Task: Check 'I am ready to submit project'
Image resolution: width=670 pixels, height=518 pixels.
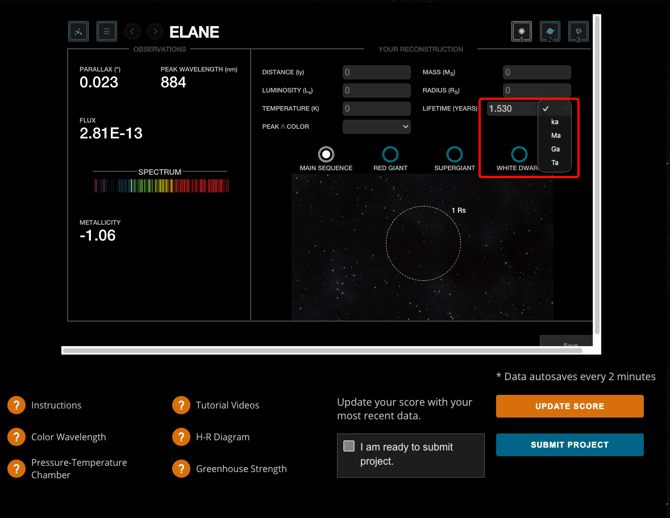Action: (349, 446)
